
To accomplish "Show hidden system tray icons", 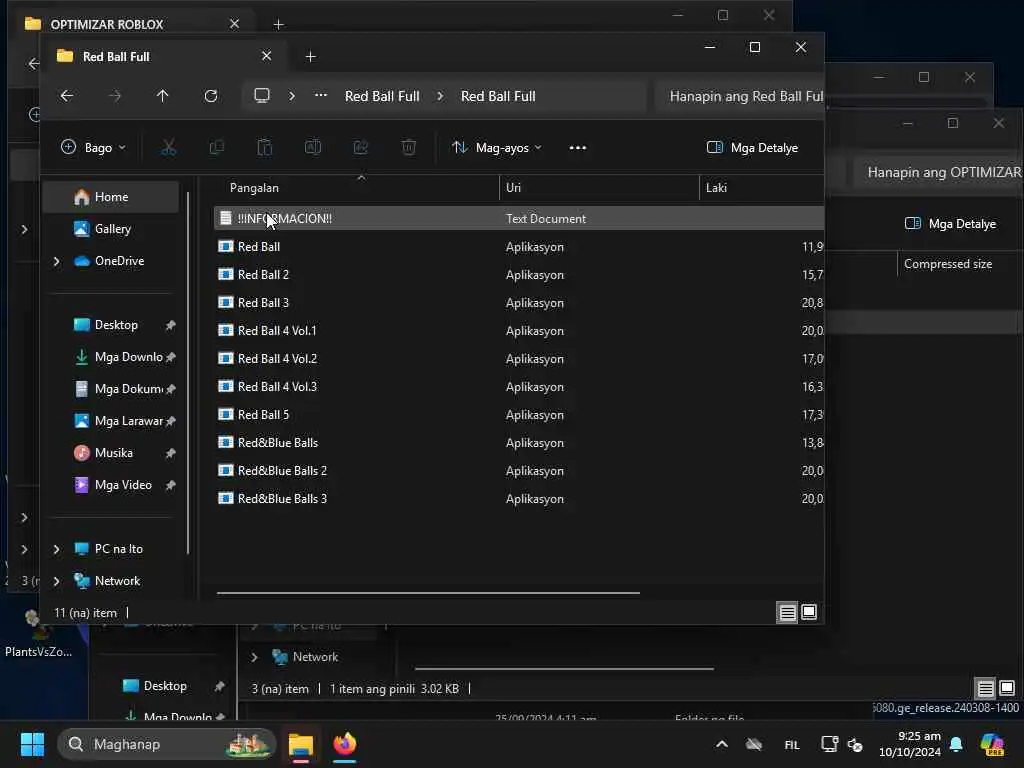I will click(722, 744).
